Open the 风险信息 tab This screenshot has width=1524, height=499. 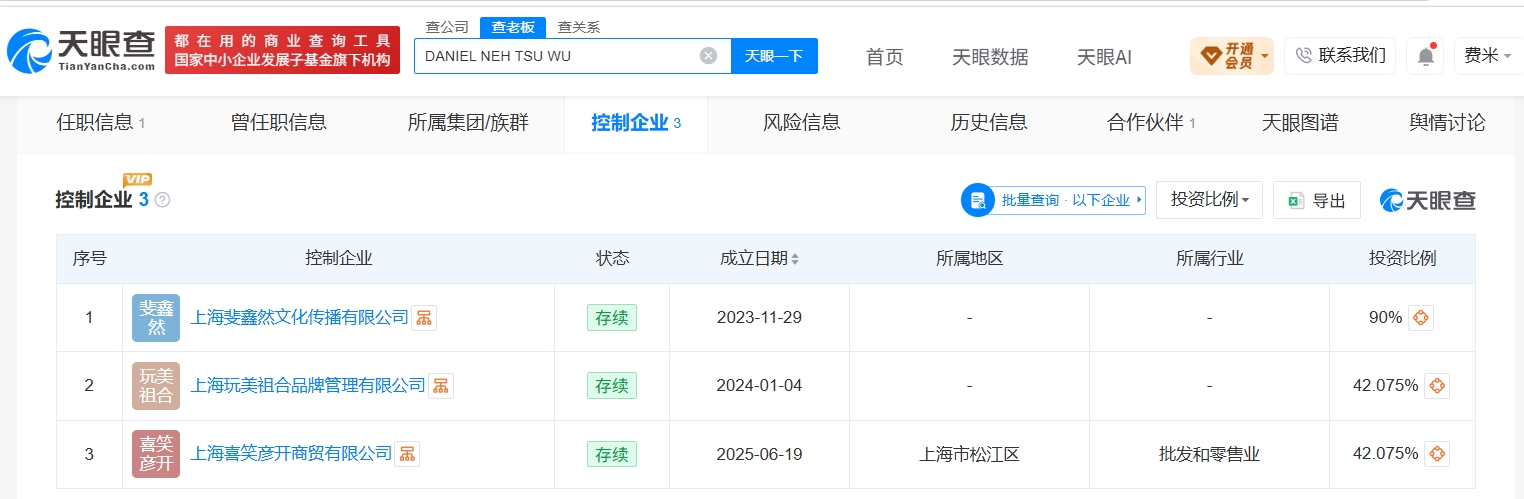click(802, 123)
